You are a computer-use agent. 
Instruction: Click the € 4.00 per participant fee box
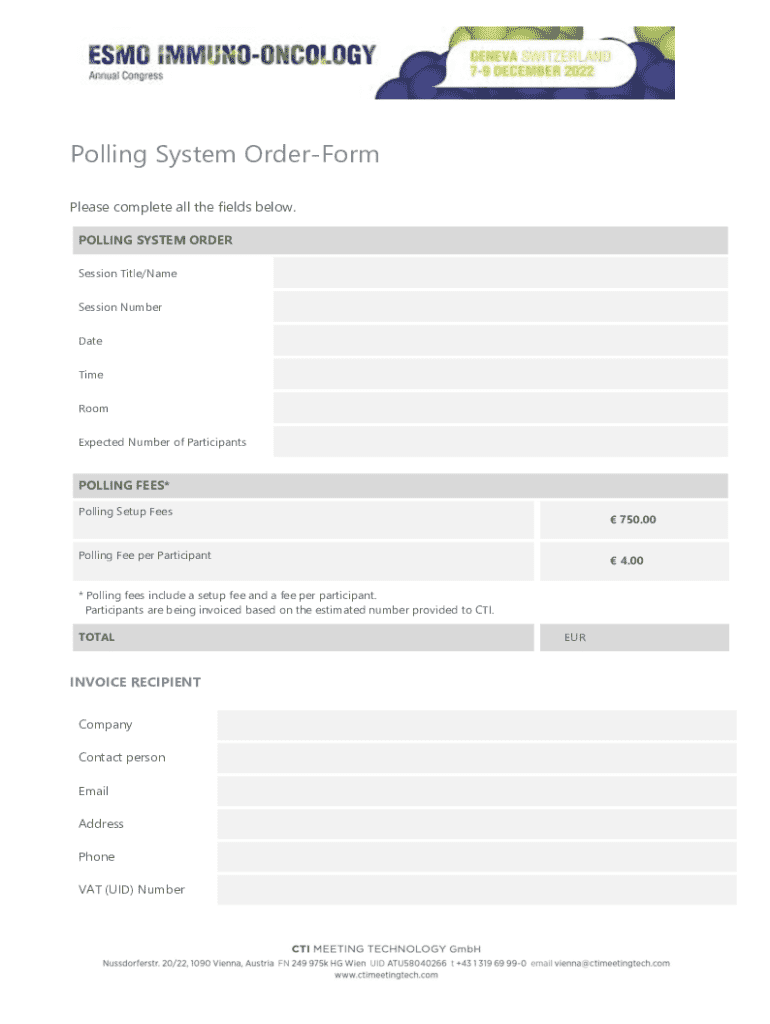click(x=633, y=561)
